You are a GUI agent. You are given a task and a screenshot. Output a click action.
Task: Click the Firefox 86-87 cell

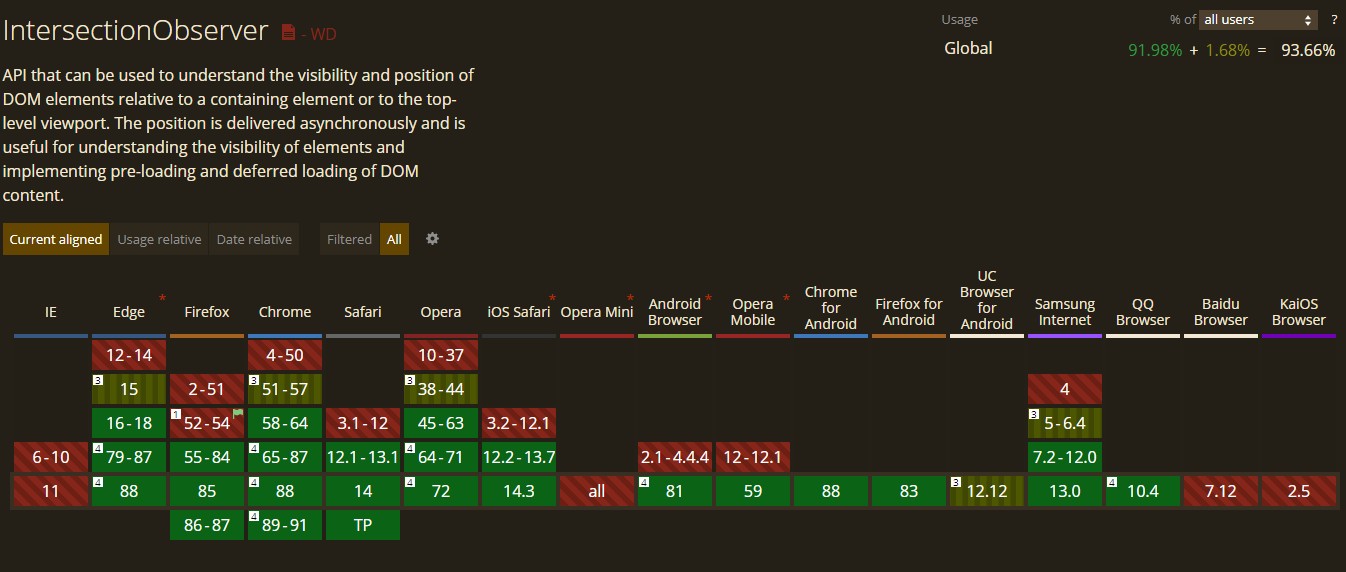207,525
